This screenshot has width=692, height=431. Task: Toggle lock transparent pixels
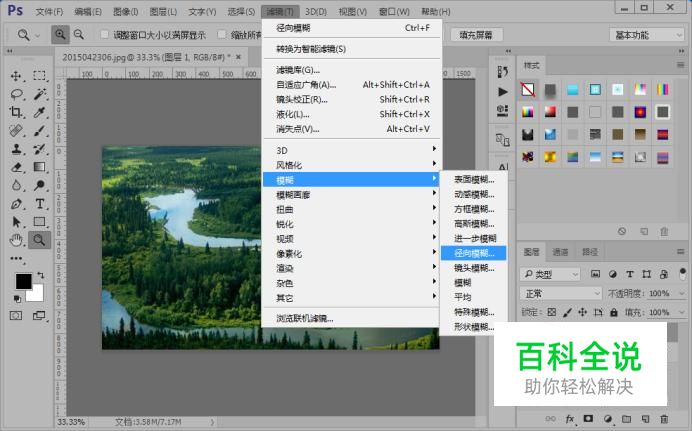coord(551,312)
